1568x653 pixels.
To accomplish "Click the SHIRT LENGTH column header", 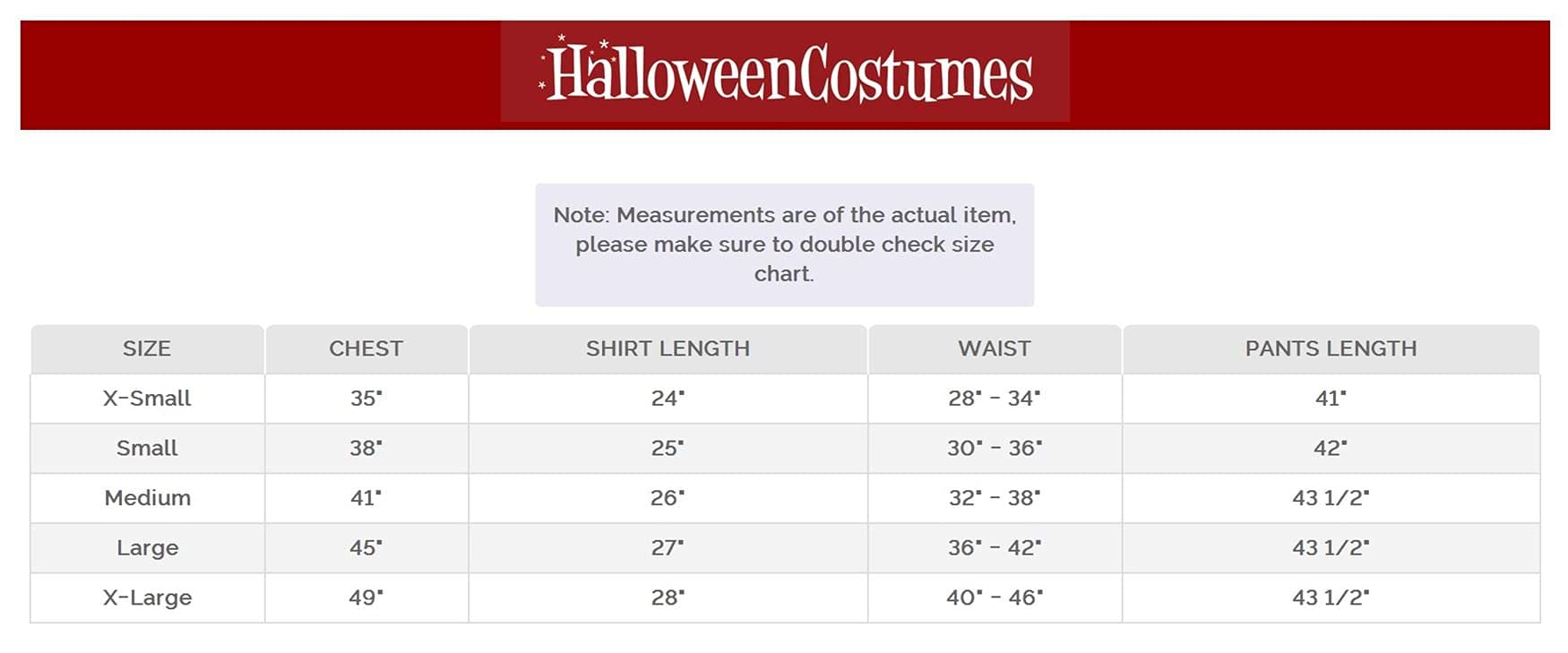I will tap(668, 348).
